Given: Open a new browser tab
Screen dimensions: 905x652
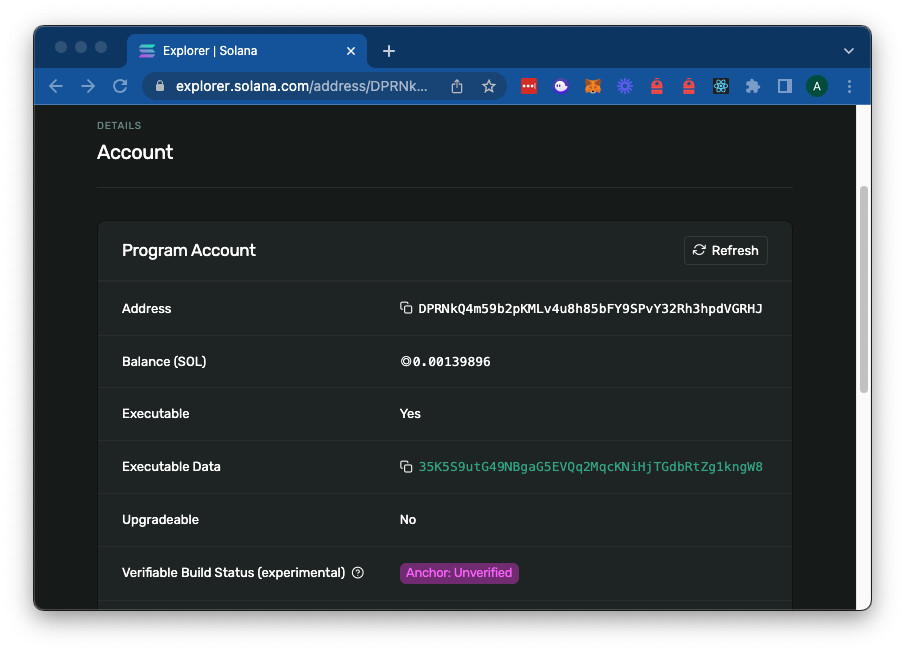Looking at the screenshot, I should [389, 51].
